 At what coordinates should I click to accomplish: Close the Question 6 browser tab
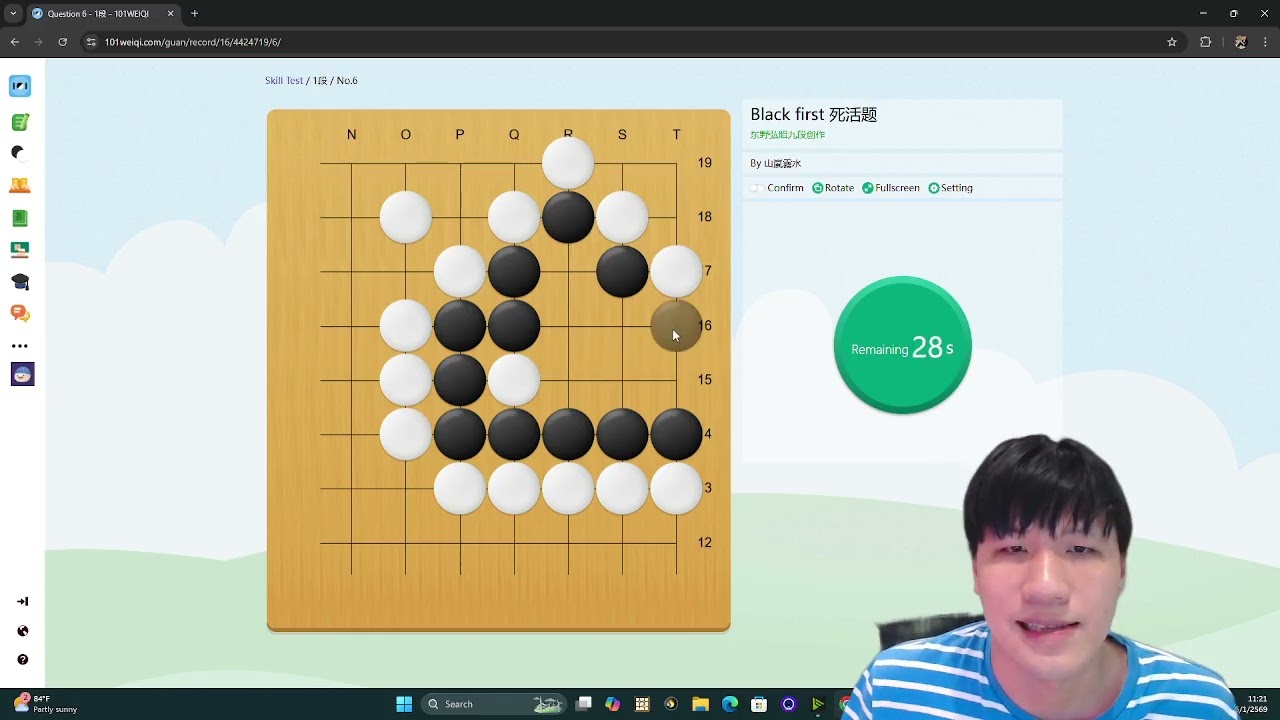(170, 14)
